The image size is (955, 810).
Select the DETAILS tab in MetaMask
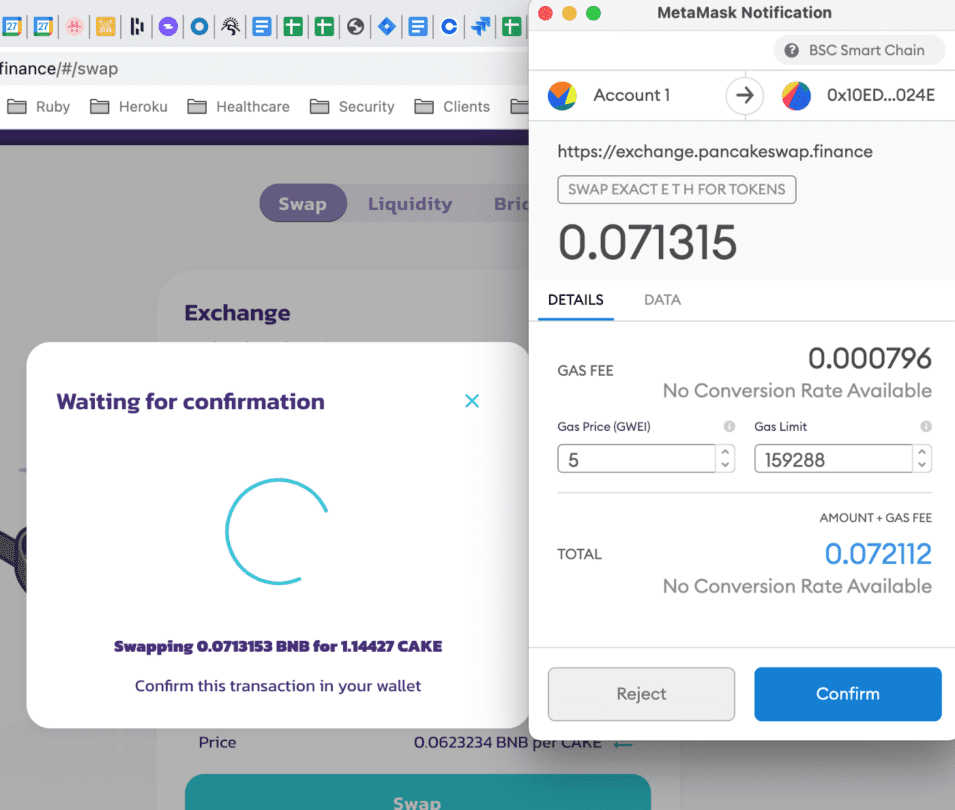click(x=576, y=300)
